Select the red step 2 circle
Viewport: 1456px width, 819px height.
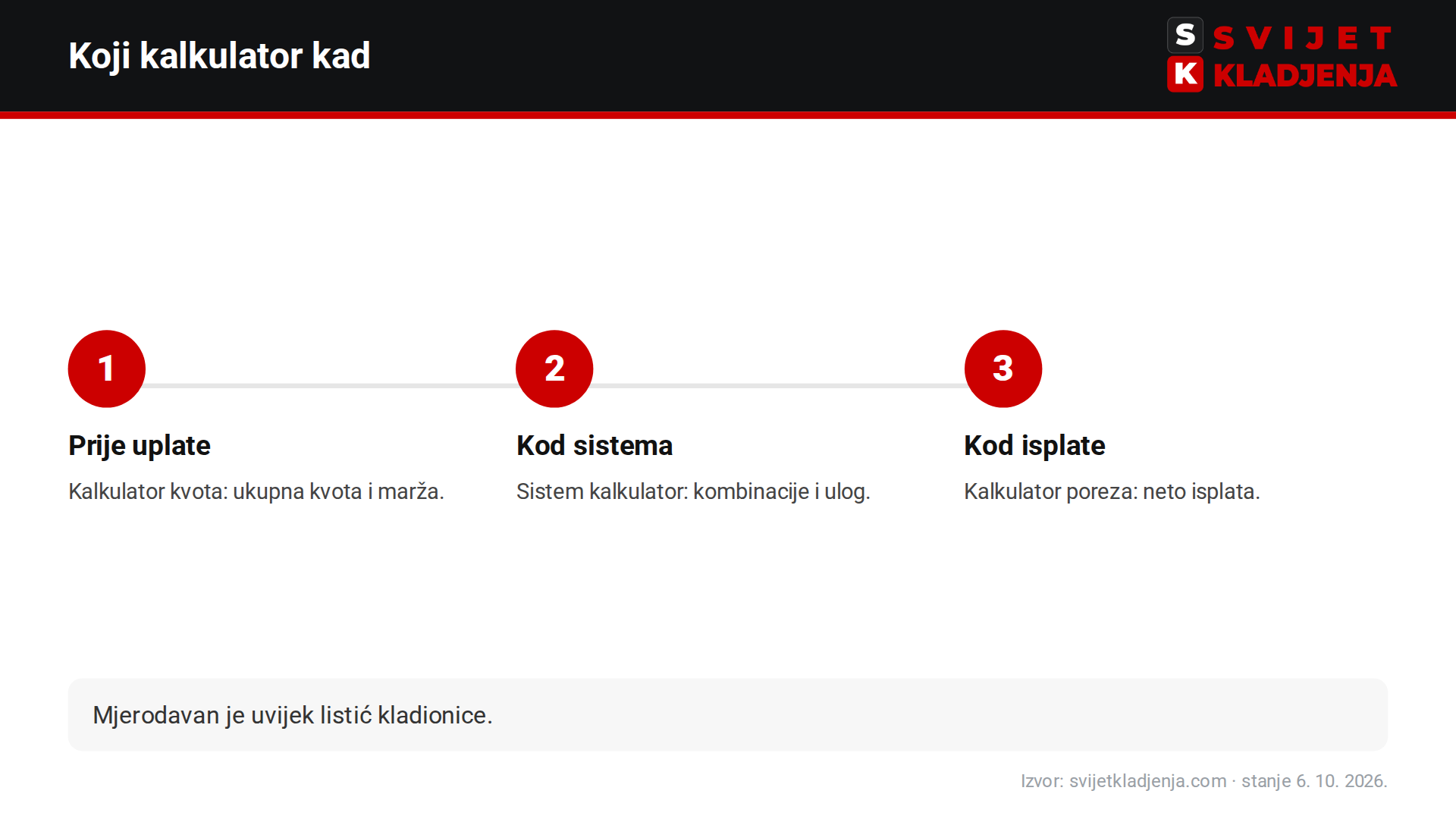pyautogui.click(x=554, y=369)
